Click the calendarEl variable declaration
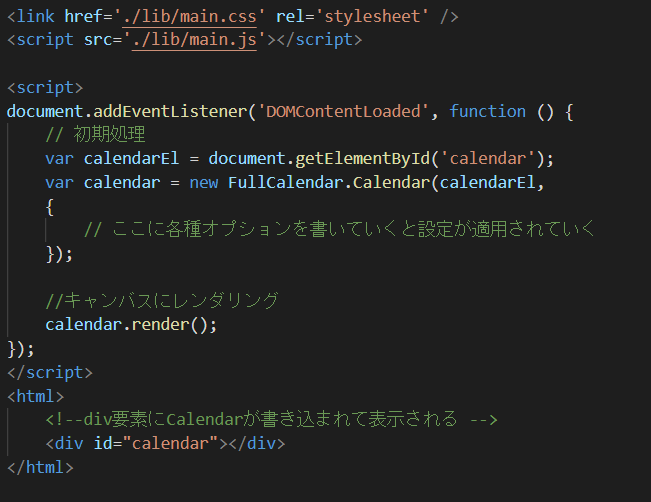651x502 pixels. [131, 159]
